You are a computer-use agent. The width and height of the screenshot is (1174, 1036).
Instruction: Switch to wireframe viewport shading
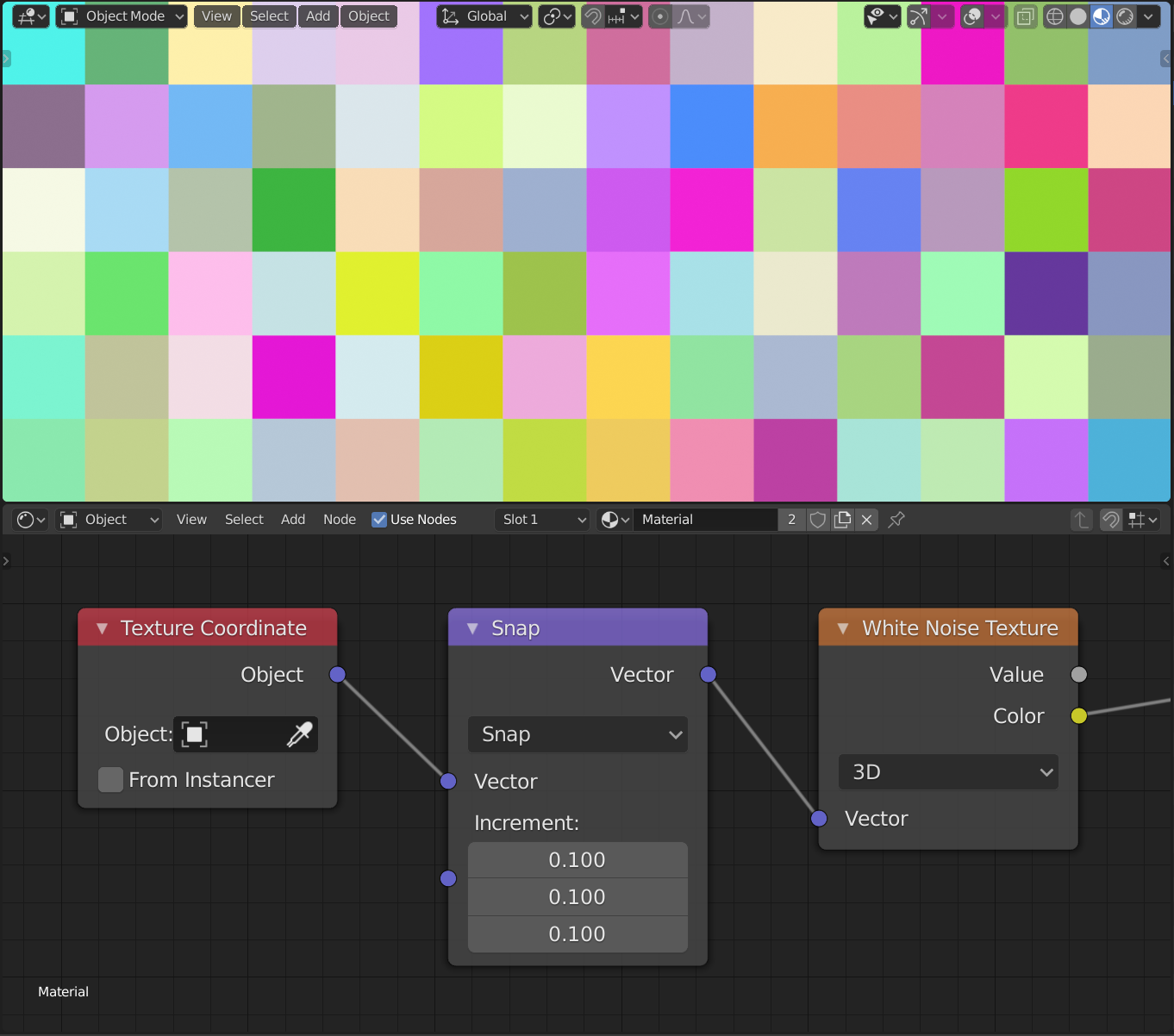(1054, 16)
